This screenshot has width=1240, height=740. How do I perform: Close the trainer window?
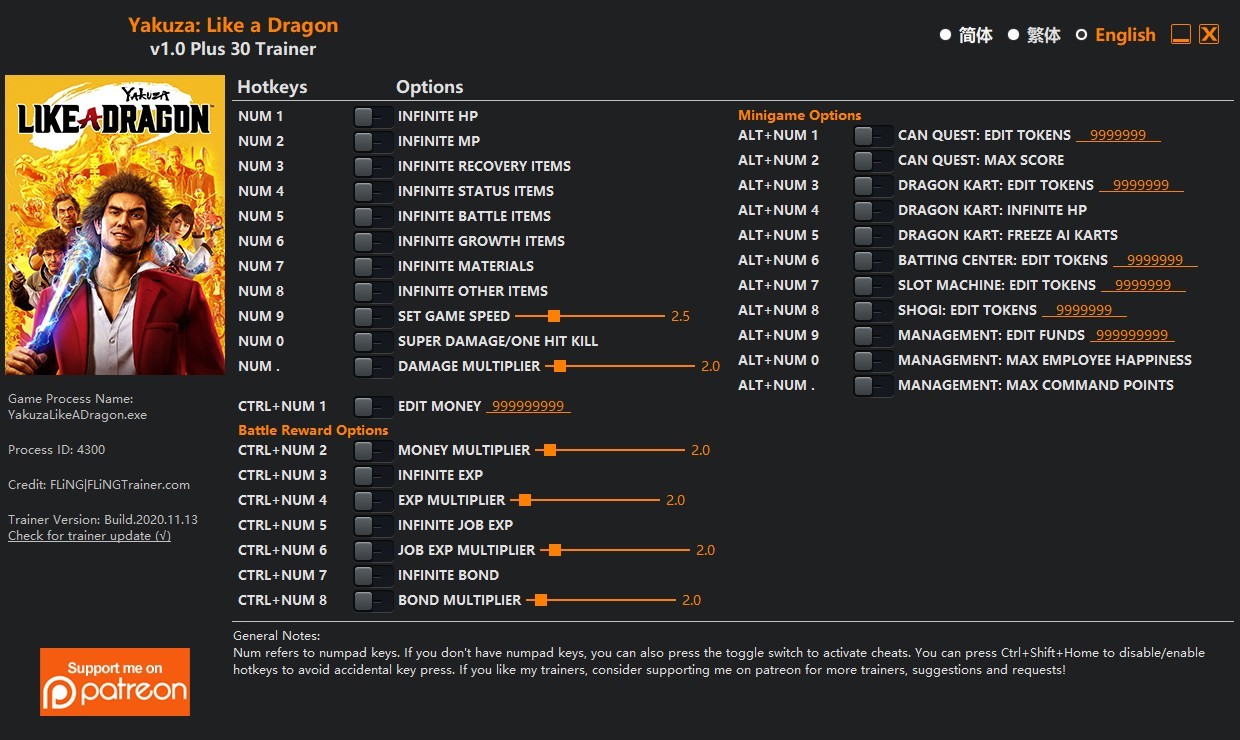(x=1209, y=35)
